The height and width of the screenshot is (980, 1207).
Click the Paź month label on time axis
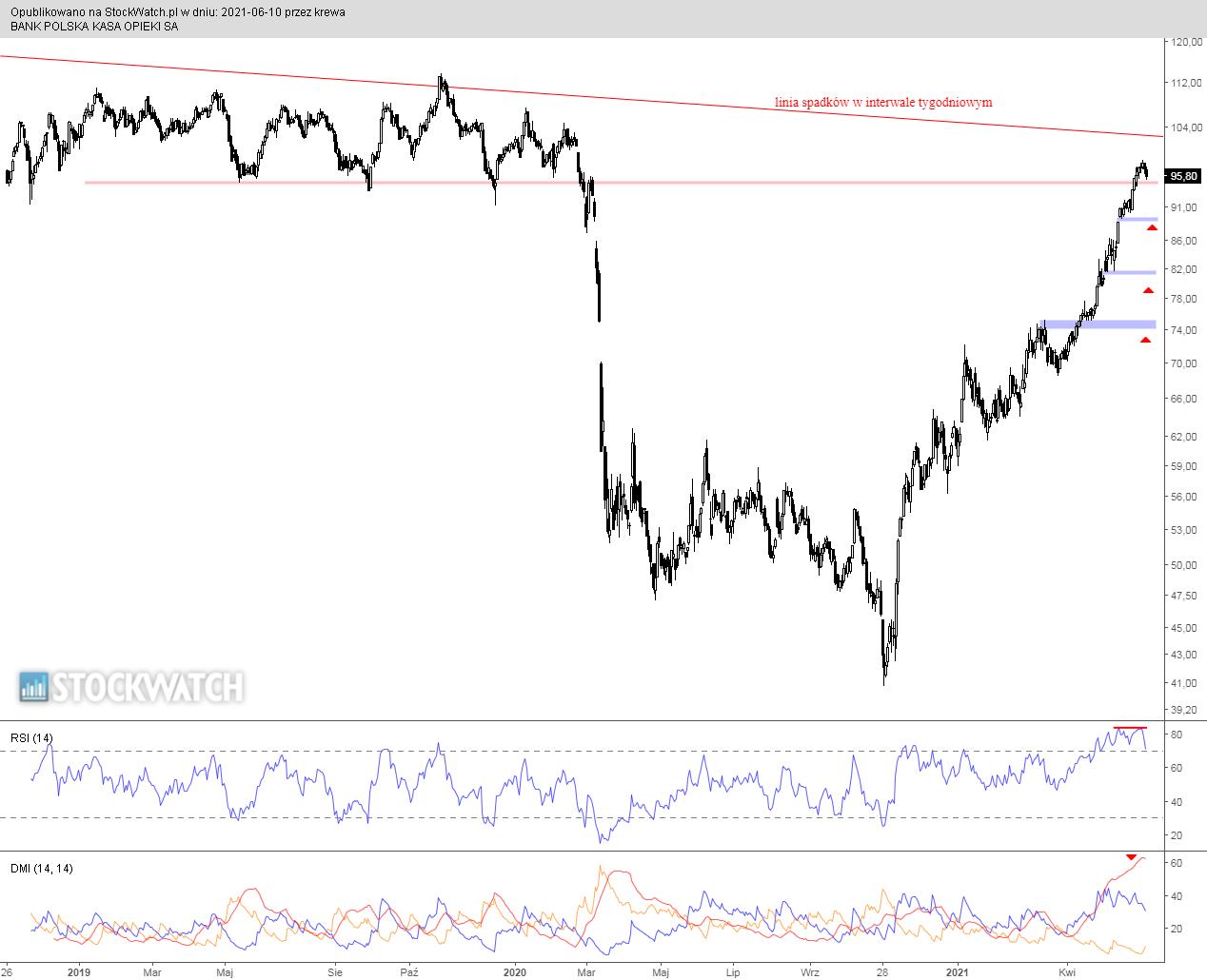click(x=409, y=972)
